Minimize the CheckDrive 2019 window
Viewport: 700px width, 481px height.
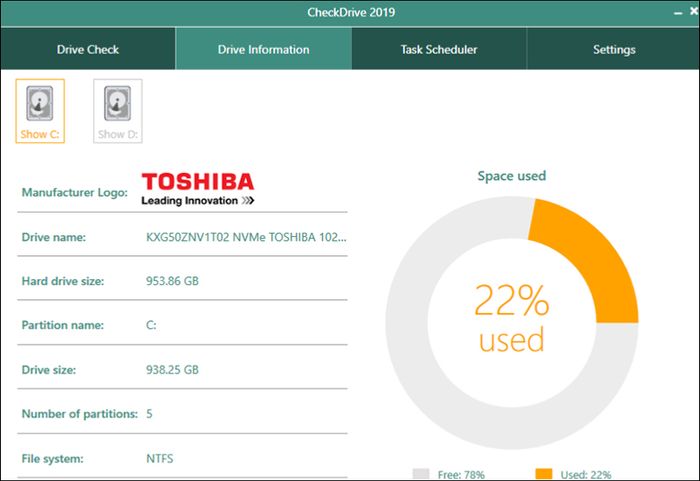coord(678,13)
